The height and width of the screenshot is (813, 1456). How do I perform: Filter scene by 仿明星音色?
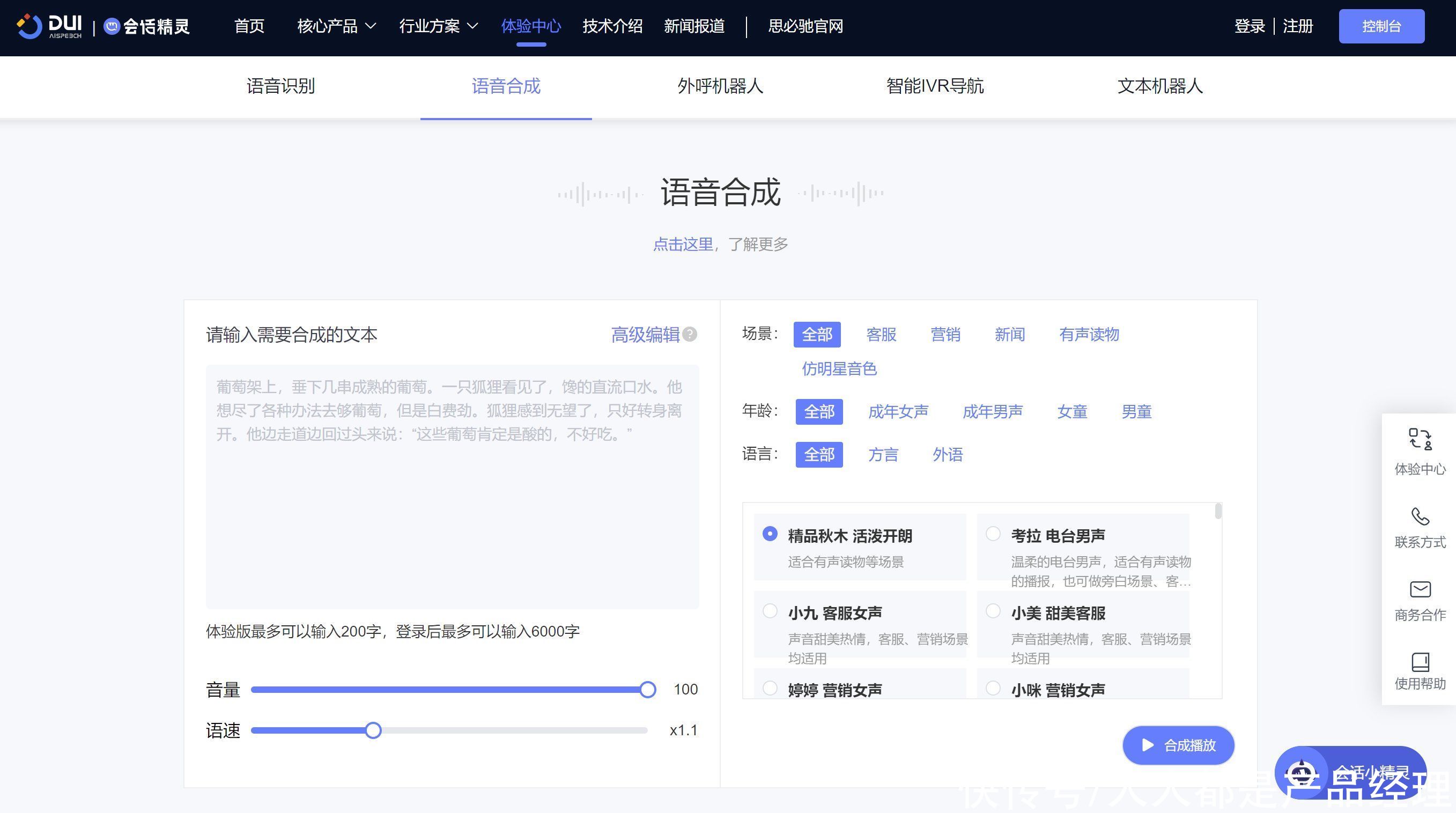point(839,368)
